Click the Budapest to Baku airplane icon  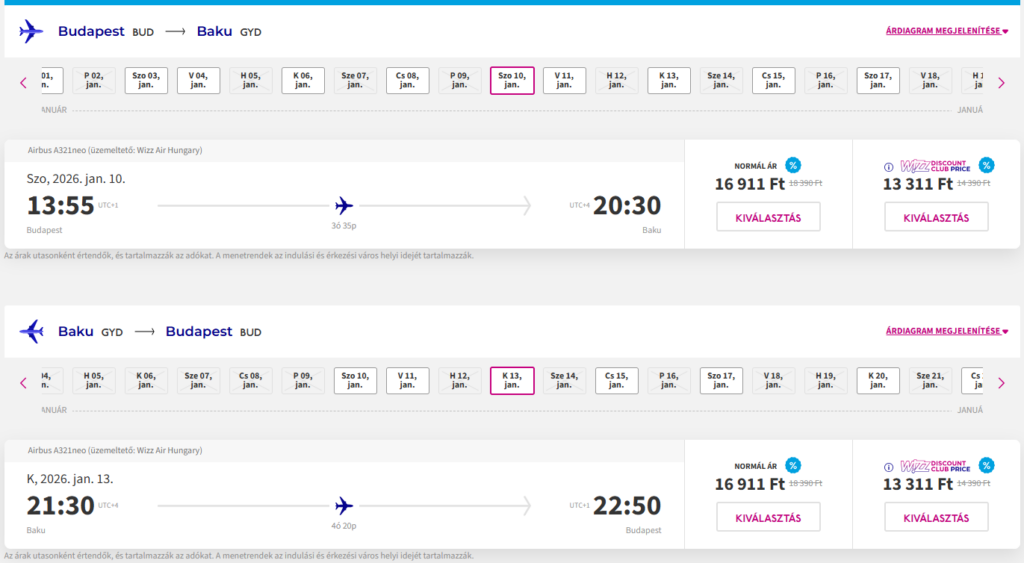tap(31, 32)
